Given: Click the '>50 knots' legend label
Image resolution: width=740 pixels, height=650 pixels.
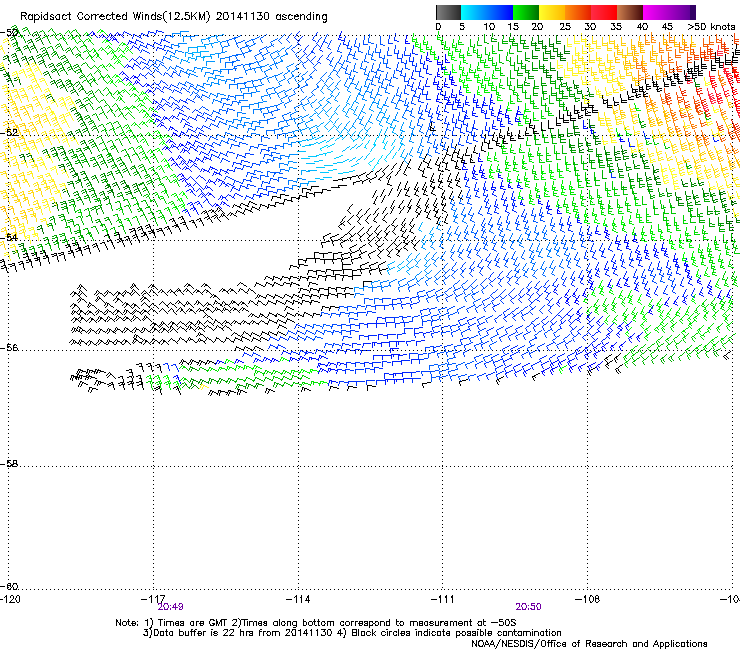Looking at the screenshot, I should point(711,27).
